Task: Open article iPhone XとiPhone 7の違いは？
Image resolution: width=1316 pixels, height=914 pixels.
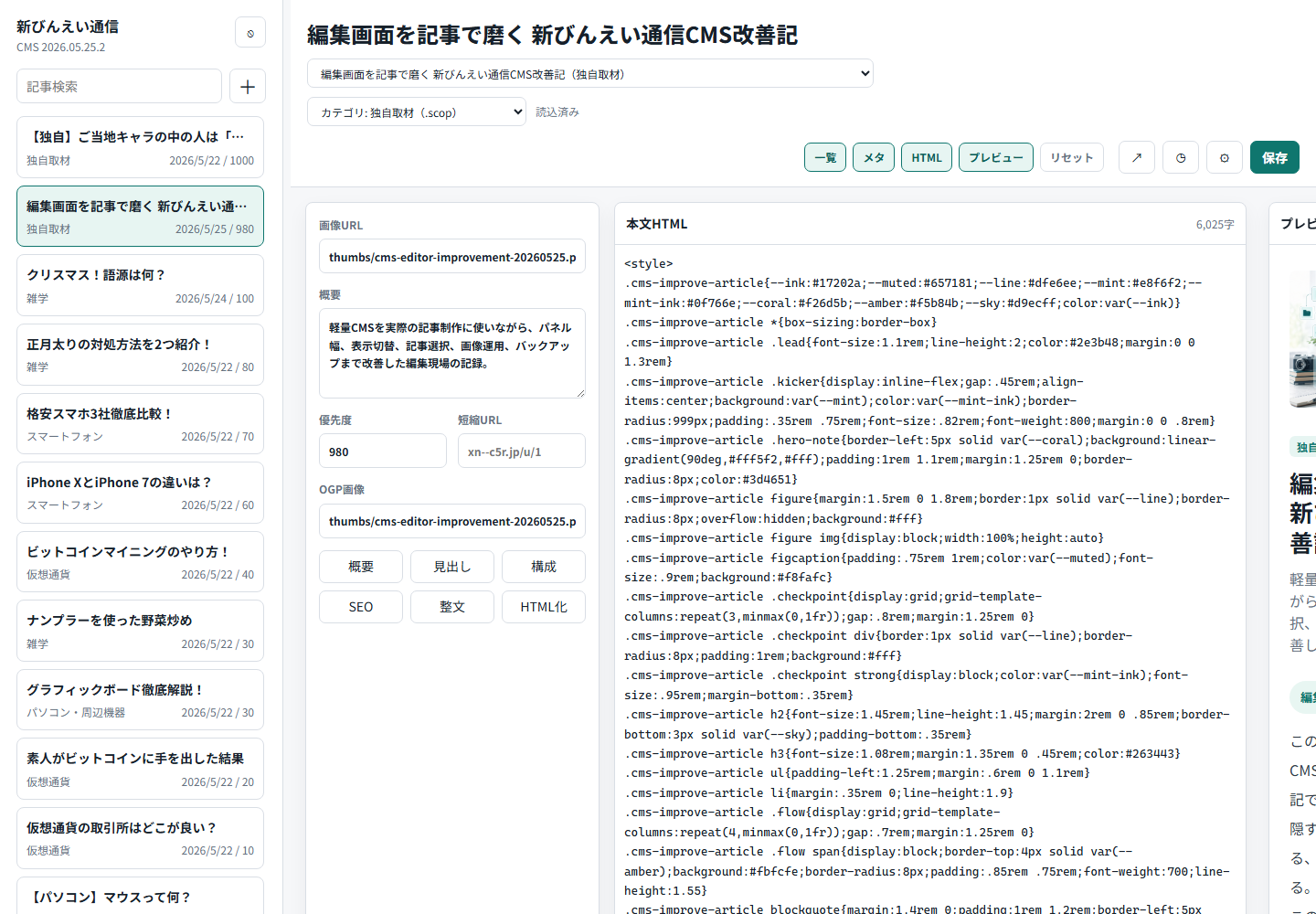Action: pyautogui.click(x=141, y=493)
